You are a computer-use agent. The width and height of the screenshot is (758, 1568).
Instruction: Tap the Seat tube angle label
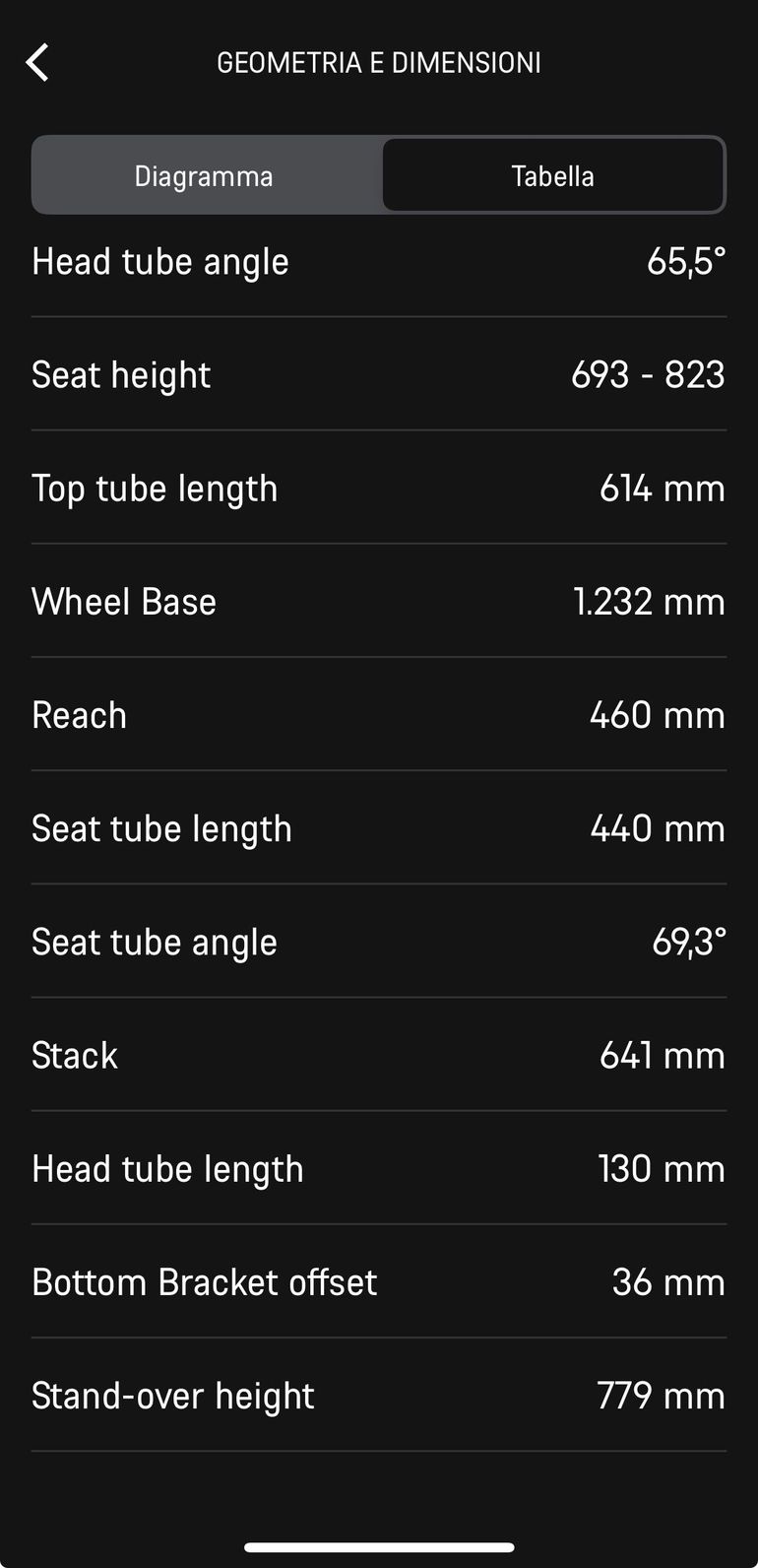tap(155, 943)
